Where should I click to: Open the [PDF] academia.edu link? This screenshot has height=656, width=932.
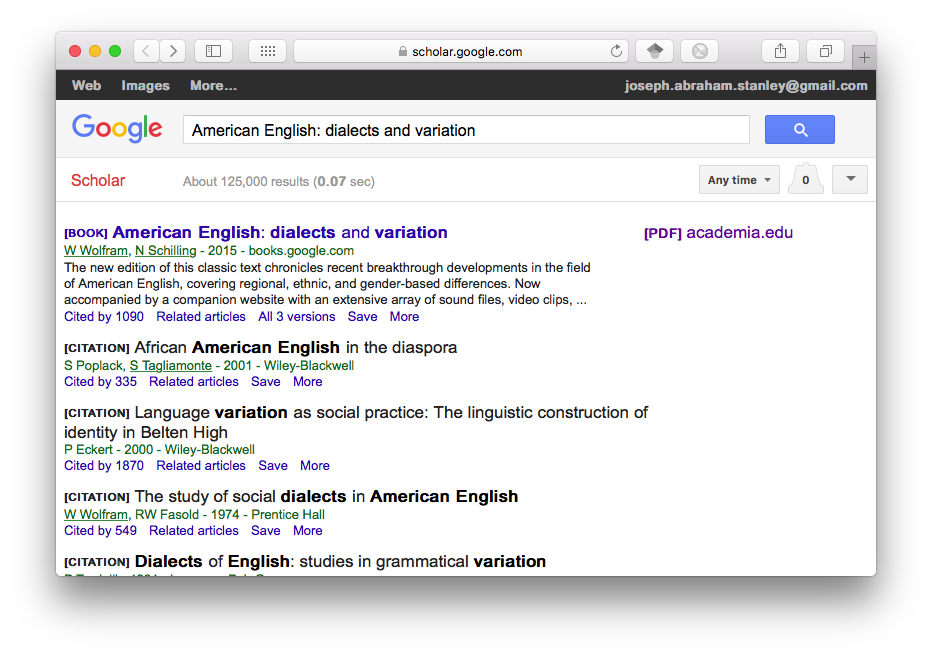718,232
